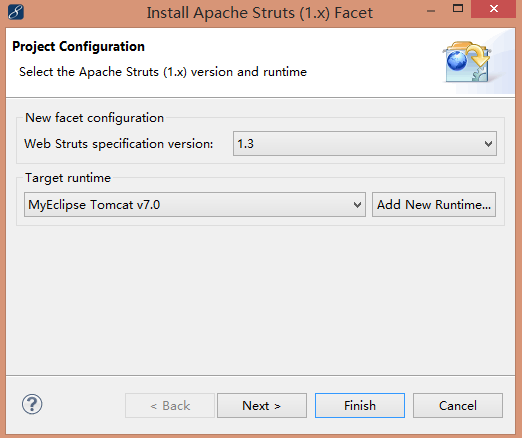The width and height of the screenshot is (522, 438).
Task: Click the Web Struts specification version label
Action: pos(119,144)
